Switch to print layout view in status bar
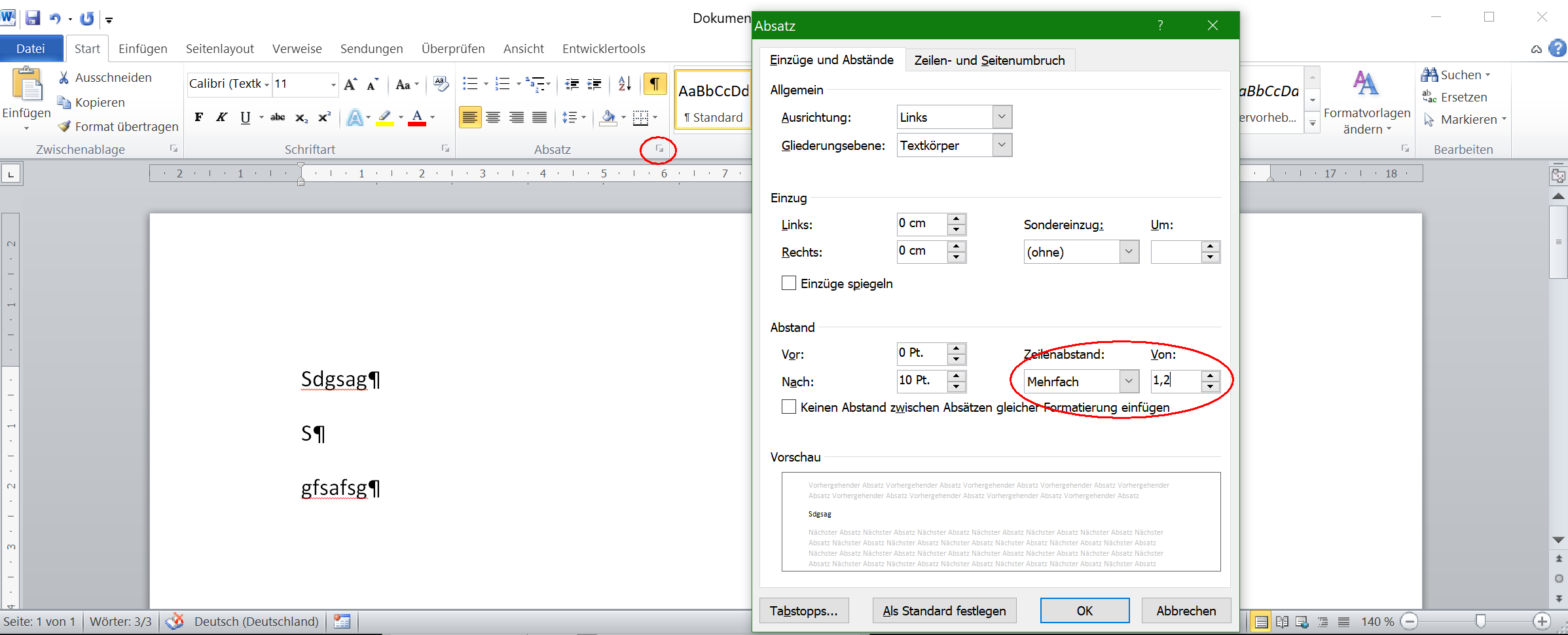This screenshot has width=1568, height=635. [1261, 622]
